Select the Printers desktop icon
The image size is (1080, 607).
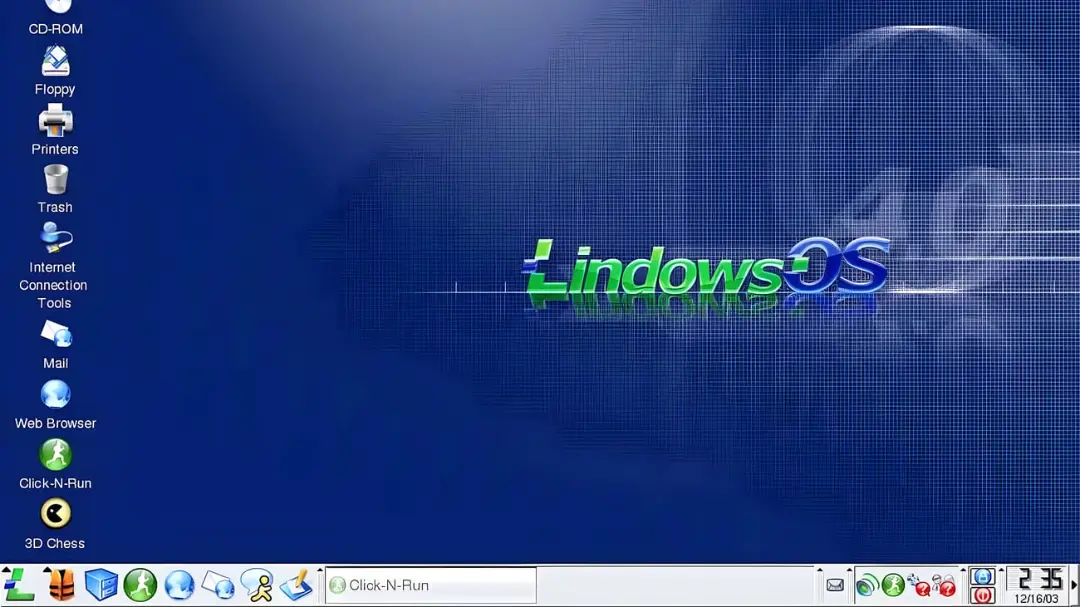pos(55,130)
